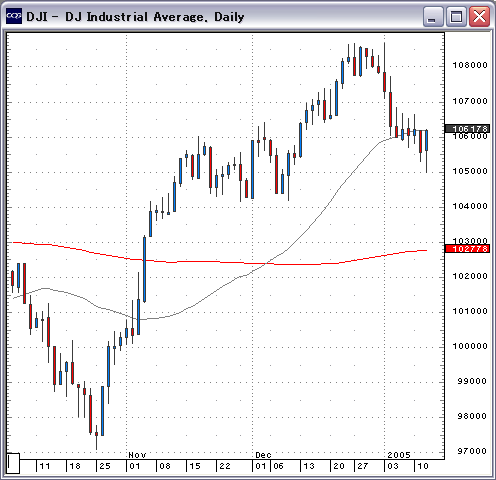Click the 2005 year label on time axis

[x=399, y=455]
